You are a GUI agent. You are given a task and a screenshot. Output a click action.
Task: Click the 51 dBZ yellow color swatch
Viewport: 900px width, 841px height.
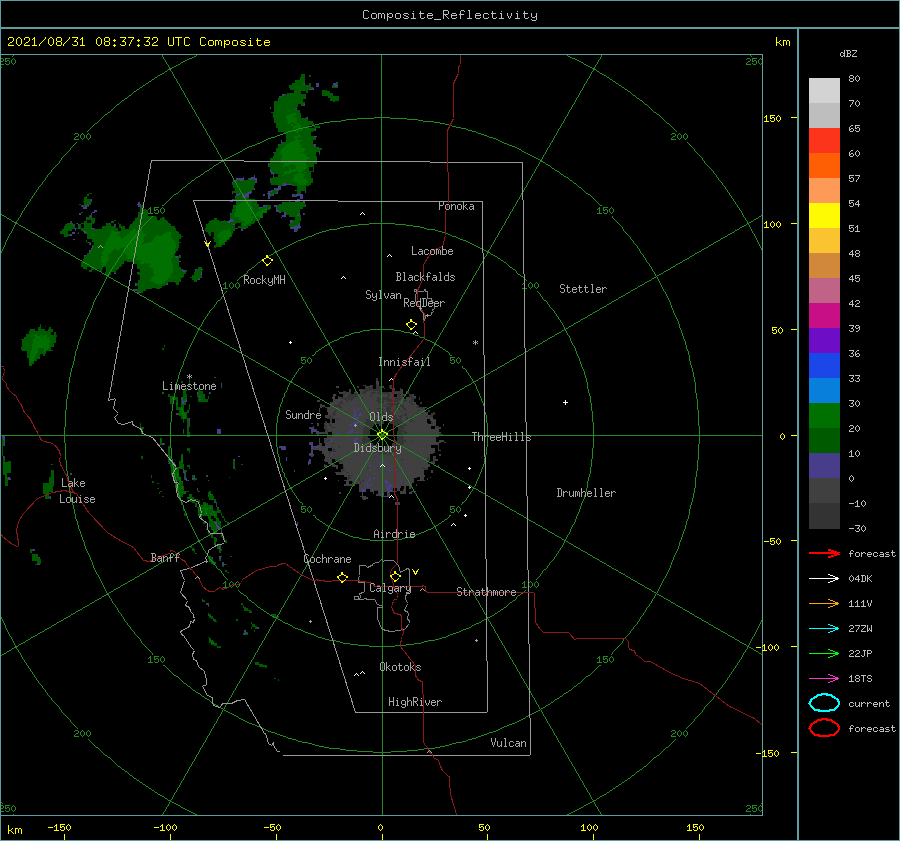point(824,215)
